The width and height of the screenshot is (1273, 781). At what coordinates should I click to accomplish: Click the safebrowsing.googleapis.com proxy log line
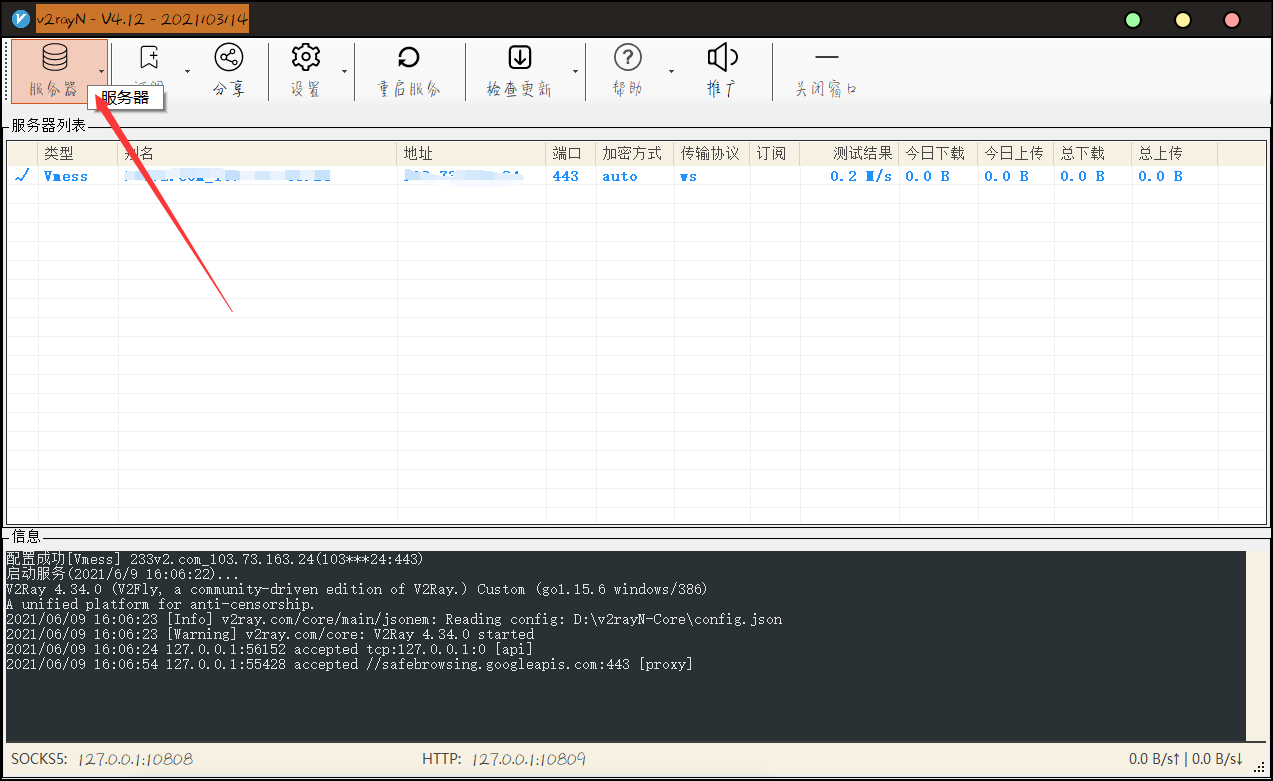349,664
